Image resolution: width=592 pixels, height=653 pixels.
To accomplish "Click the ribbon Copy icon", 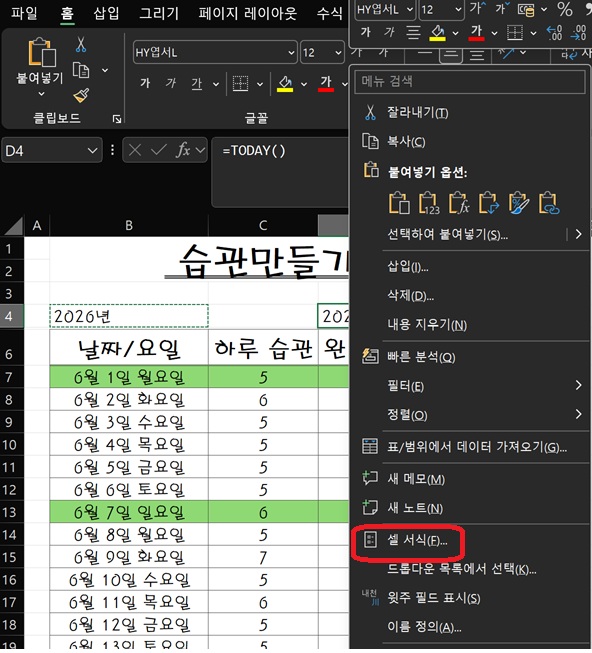I will click(x=81, y=70).
